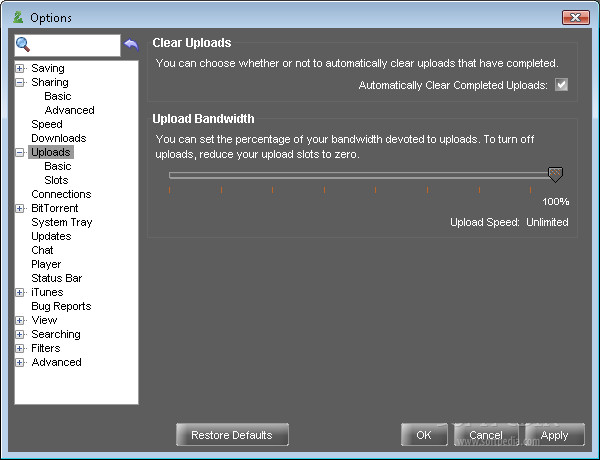The image size is (600, 460).
Task: Collapse the Sharing tree node
Action: [x=20, y=82]
